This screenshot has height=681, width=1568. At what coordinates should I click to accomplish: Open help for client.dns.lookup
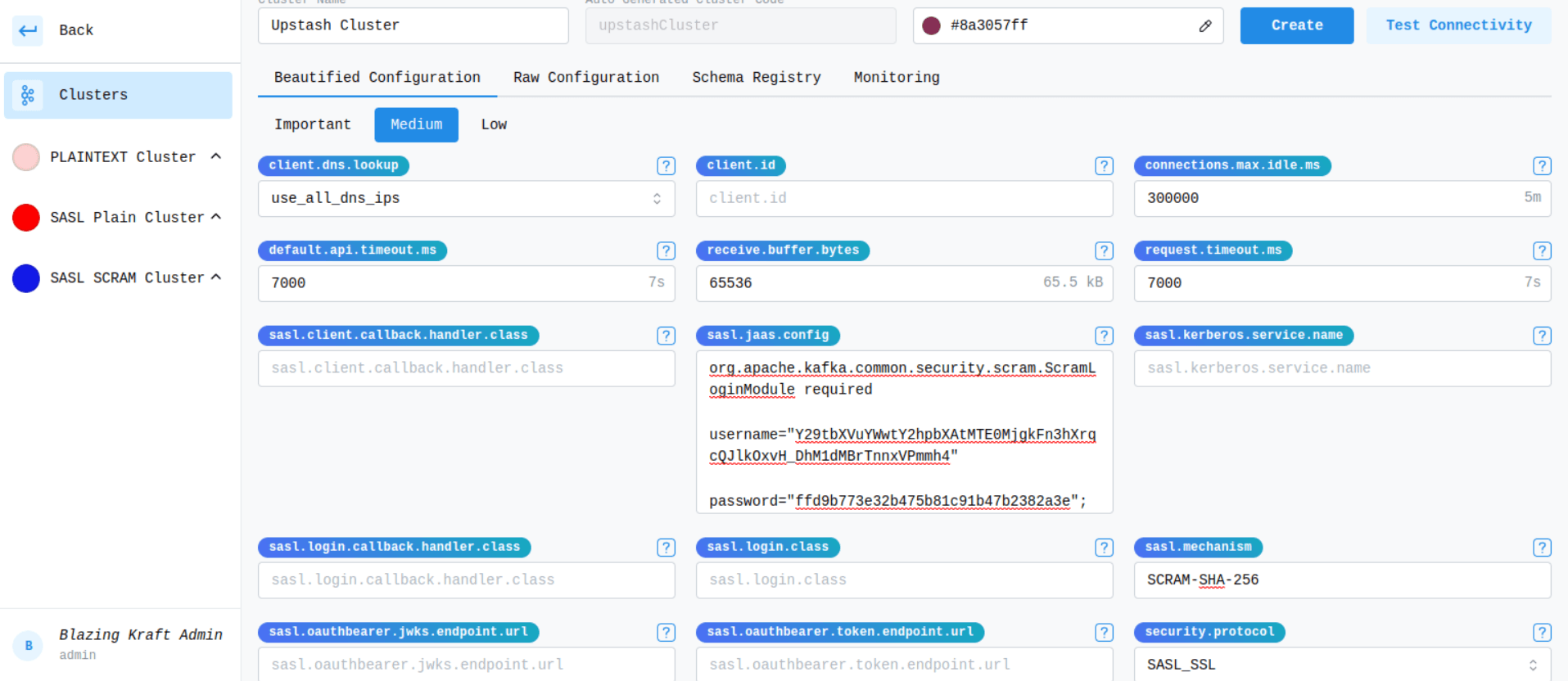[x=666, y=166]
